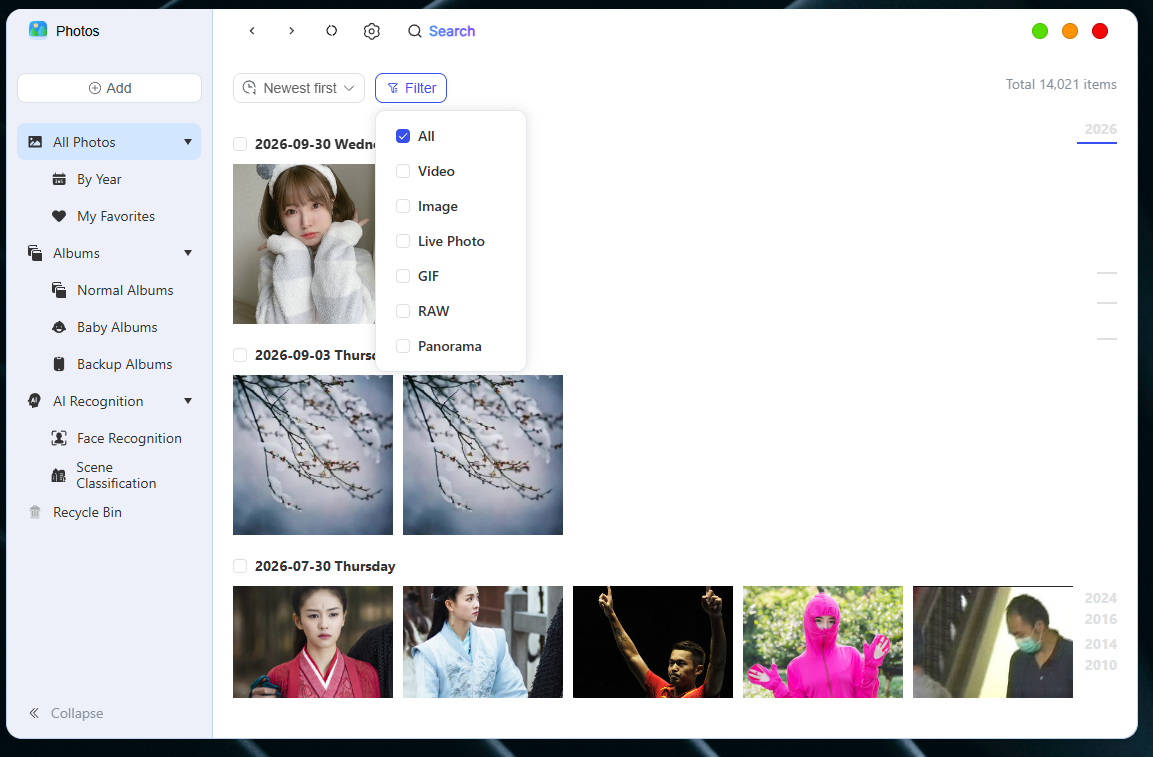
Task: Tick the GIF filter checkbox
Action: pos(403,276)
